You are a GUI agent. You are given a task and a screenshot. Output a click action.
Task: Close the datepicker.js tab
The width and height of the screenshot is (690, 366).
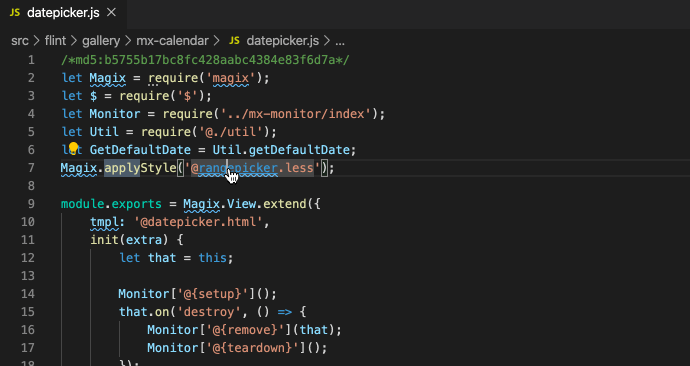(112, 13)
